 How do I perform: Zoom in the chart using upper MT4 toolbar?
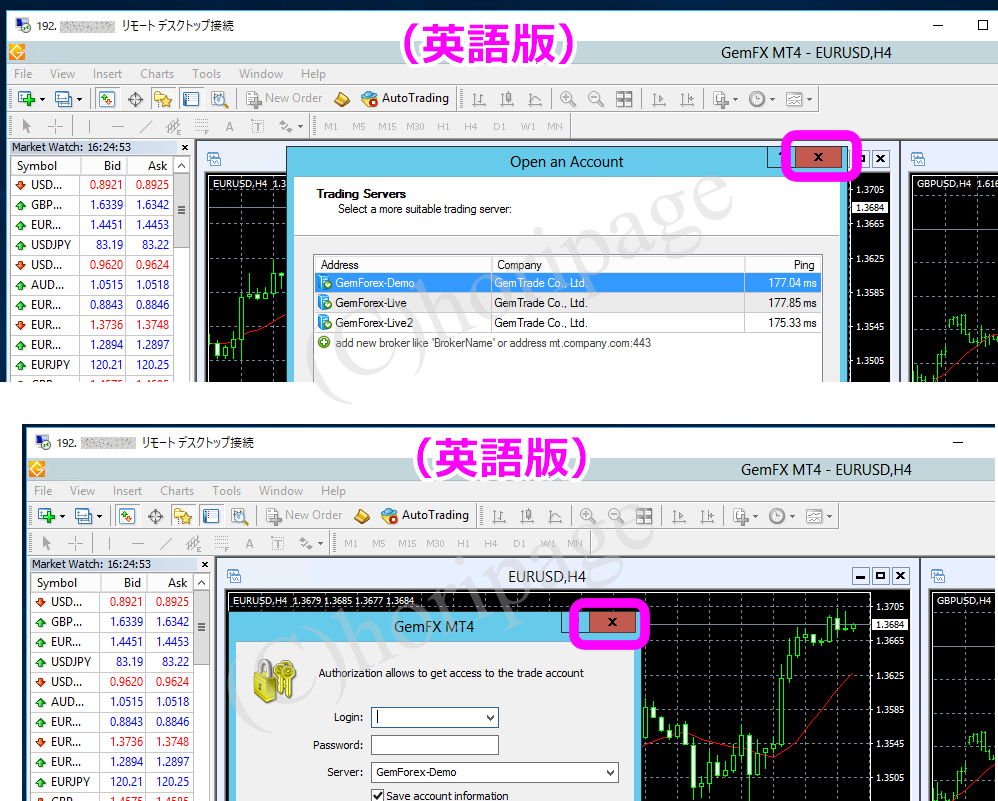click(x=568, y=99)
